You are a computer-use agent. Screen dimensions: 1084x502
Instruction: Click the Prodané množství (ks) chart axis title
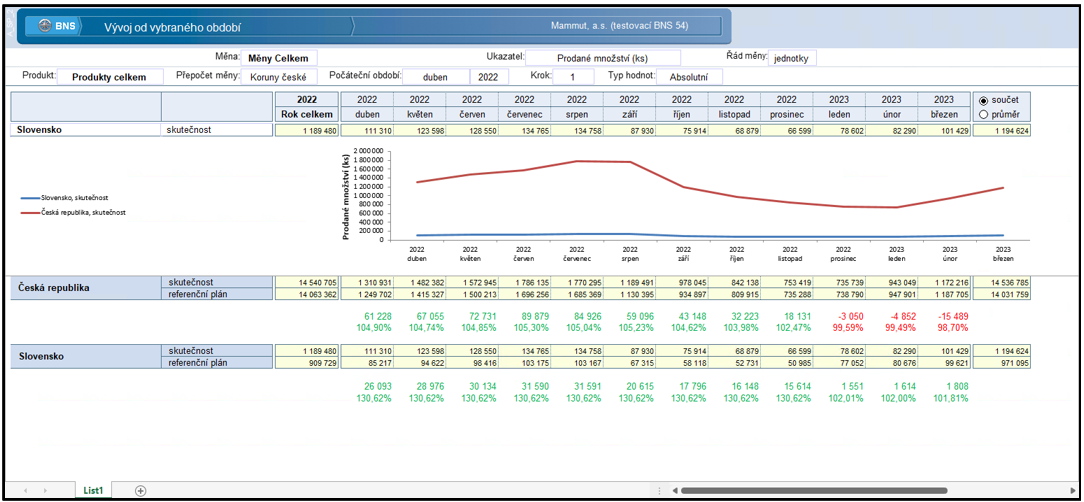[x=345, y=196]
